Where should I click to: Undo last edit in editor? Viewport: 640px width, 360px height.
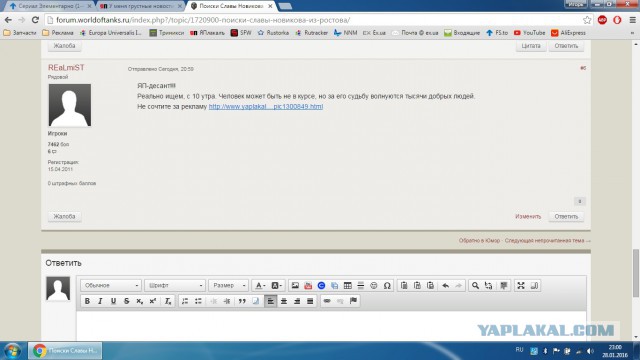(x=445, y=285)
